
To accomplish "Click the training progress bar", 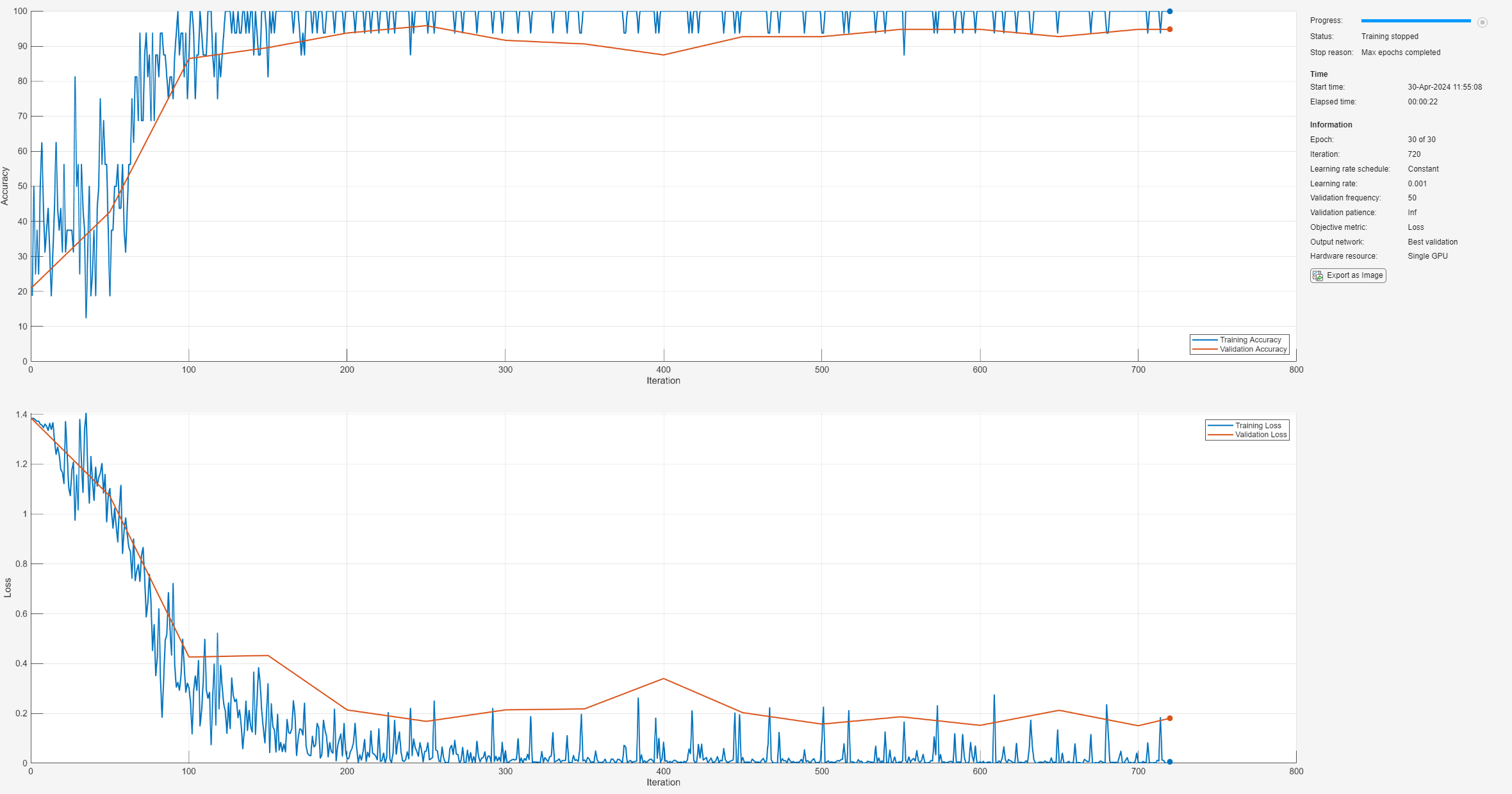I will tap(1415, 21).
